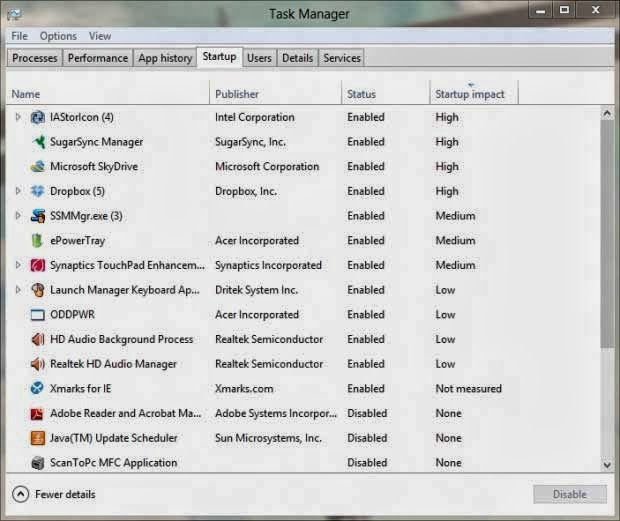Click the Microsoft SkyDrive cloud icon
The height and width of the screenshot is (521, 620).
coord(38,166)
